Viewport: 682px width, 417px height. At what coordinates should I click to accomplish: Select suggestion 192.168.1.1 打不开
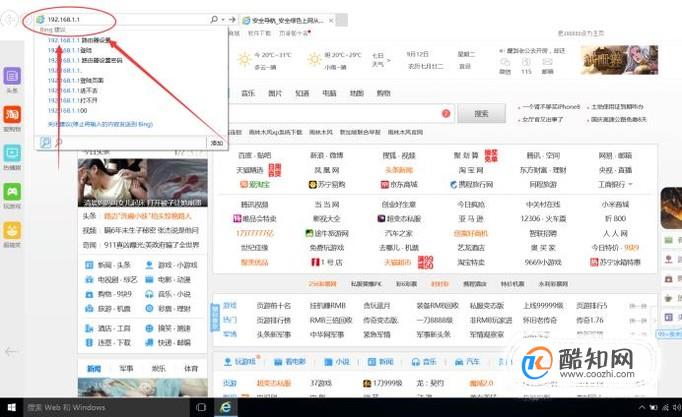[x=73, y=100]
